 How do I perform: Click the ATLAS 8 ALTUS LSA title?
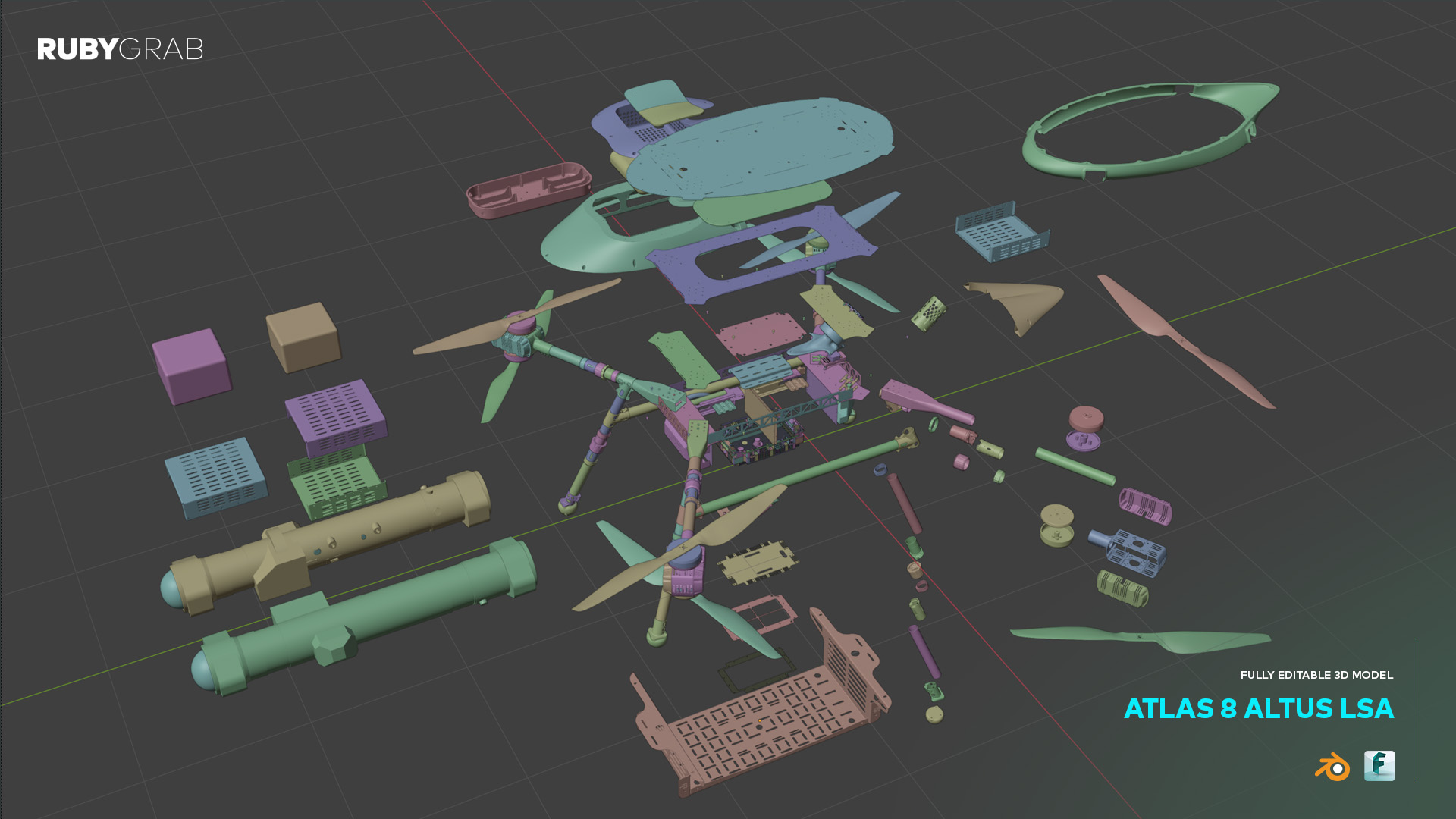pyautogui.click(x=1259, y=708)
